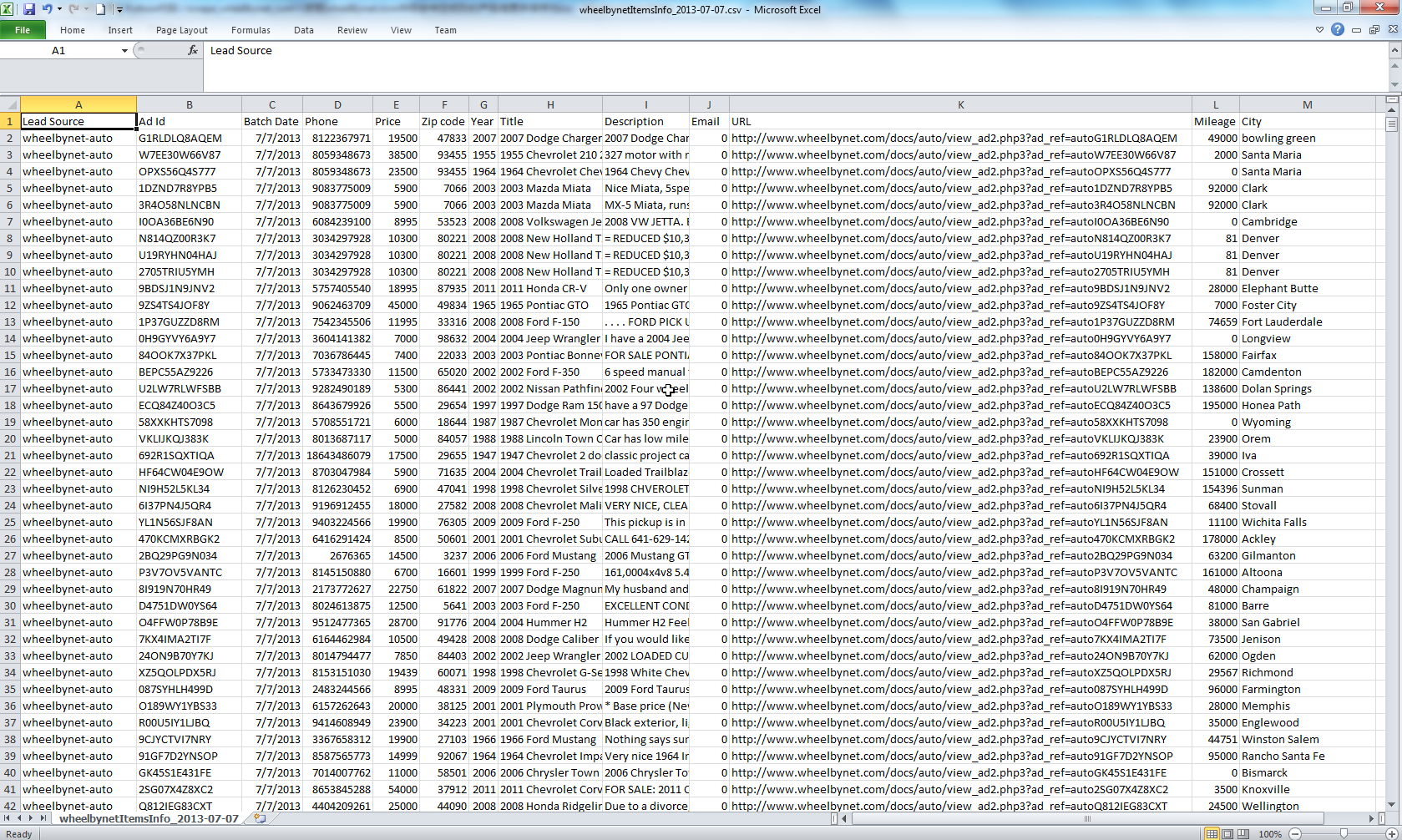Open the Name Box dropdown arrow
Screen dimensions: 1402x840
pos(124,51)
